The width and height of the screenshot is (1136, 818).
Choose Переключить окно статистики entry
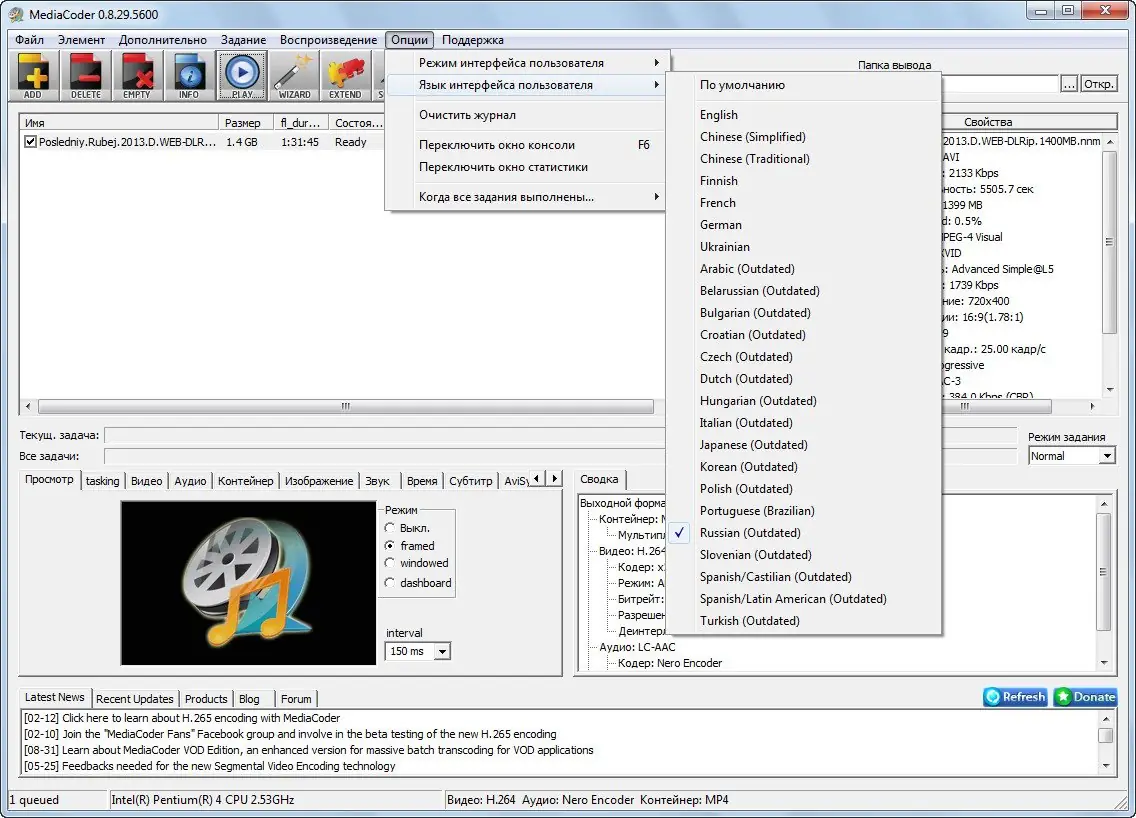(x=527, y=167)
